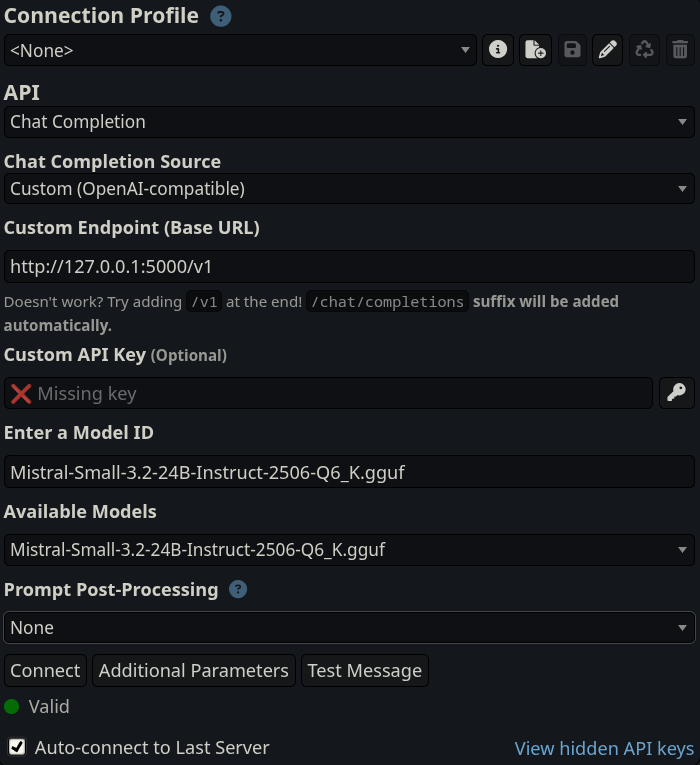View connection profile details info icon
Screen dimensions: 700x765
point(498,50)
